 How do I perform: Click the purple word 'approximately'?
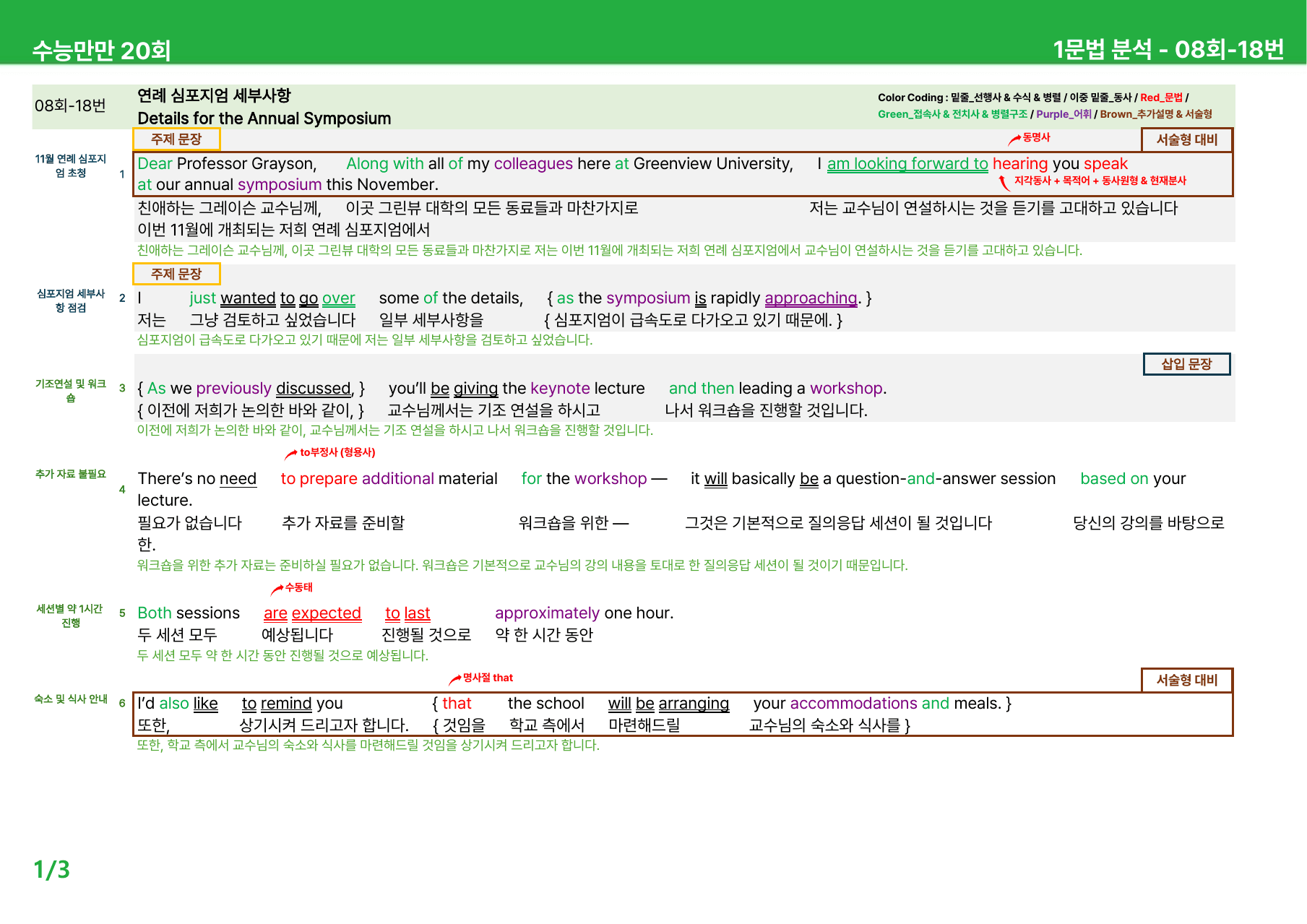point(547,613)
